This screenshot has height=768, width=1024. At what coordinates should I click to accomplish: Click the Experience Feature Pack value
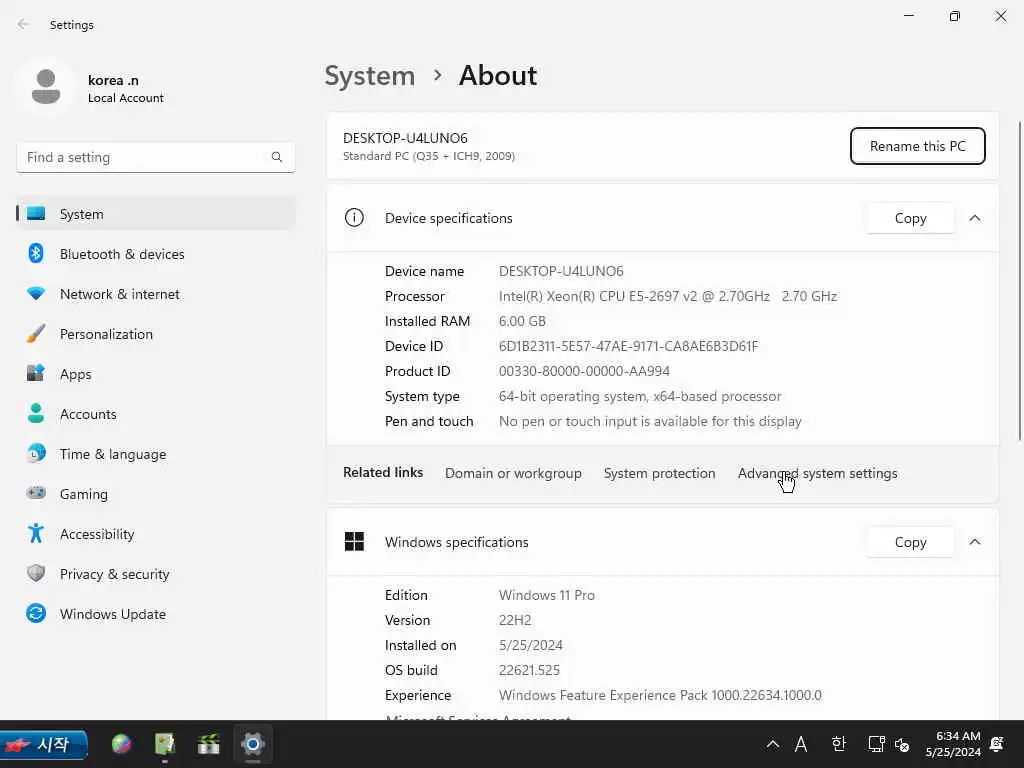pos(660,695)
